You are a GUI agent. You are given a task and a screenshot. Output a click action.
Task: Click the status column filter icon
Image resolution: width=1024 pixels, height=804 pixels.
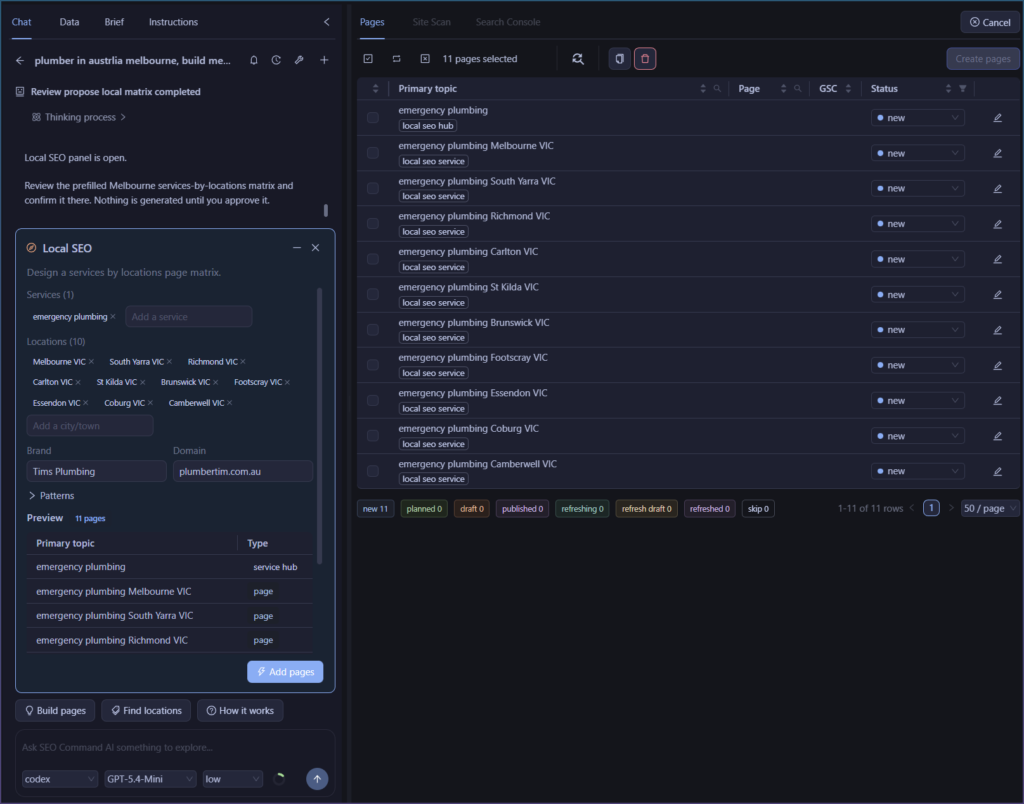click(x=963, y=89)
